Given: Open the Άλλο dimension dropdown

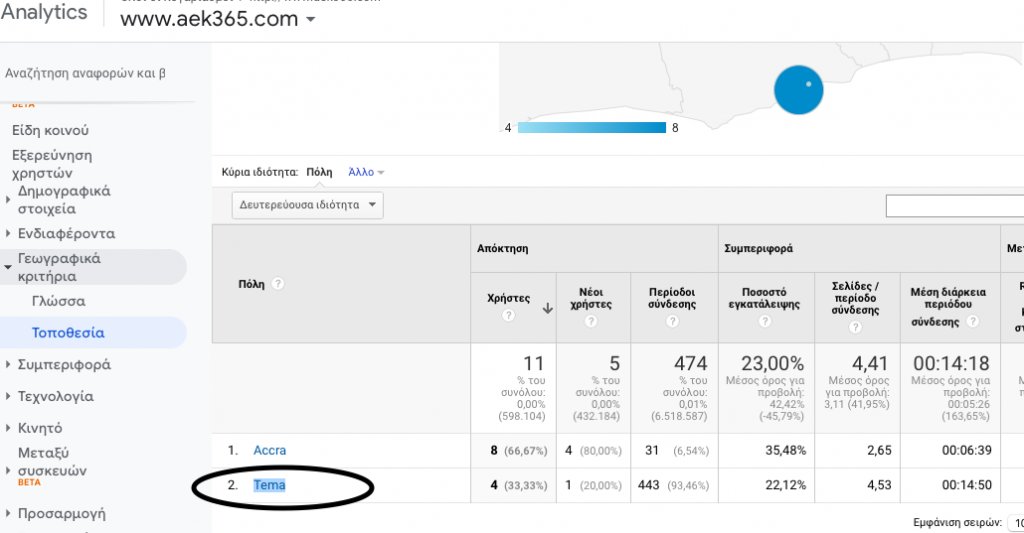Looking at the screenshot, I should click(366, 172).
